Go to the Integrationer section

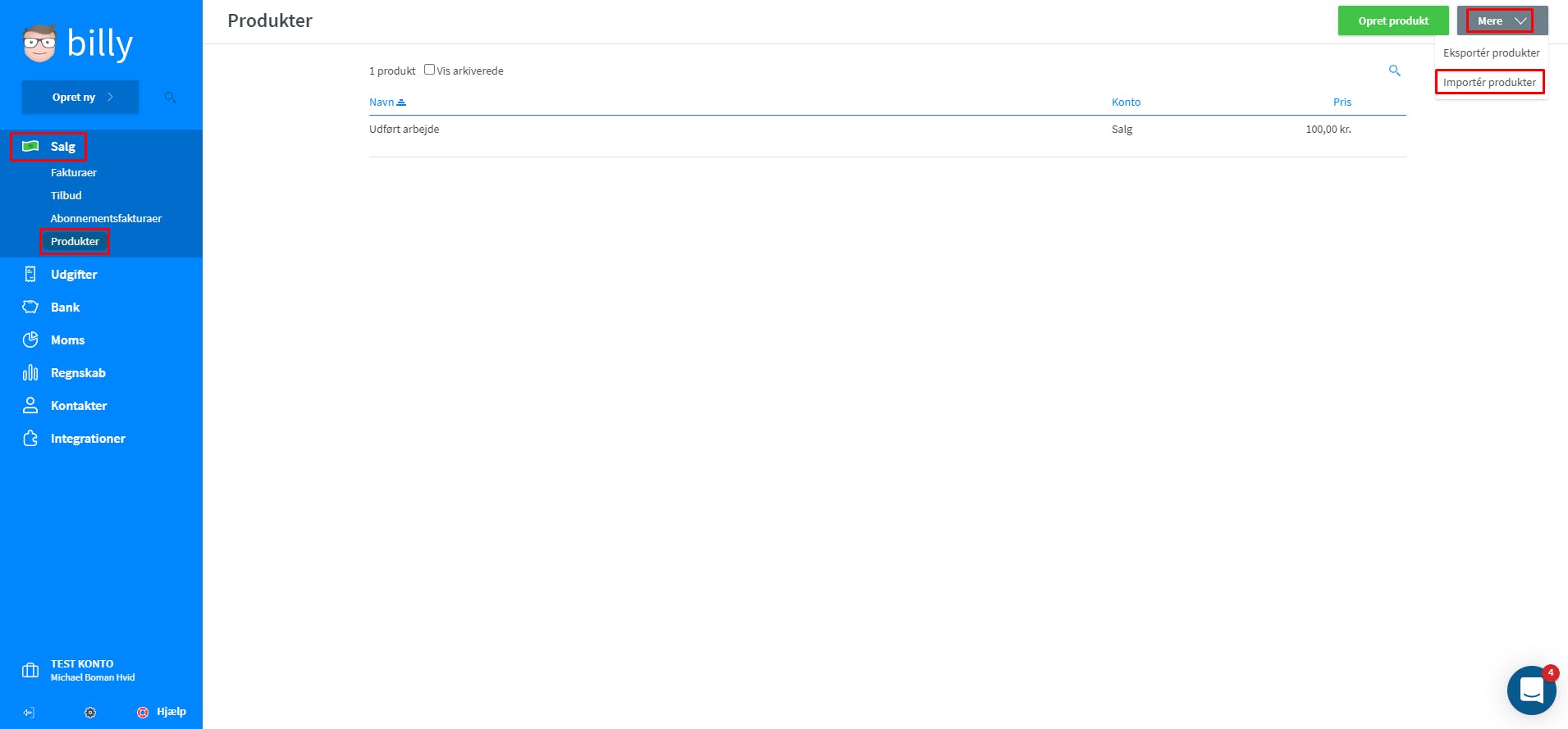point(88,438)
